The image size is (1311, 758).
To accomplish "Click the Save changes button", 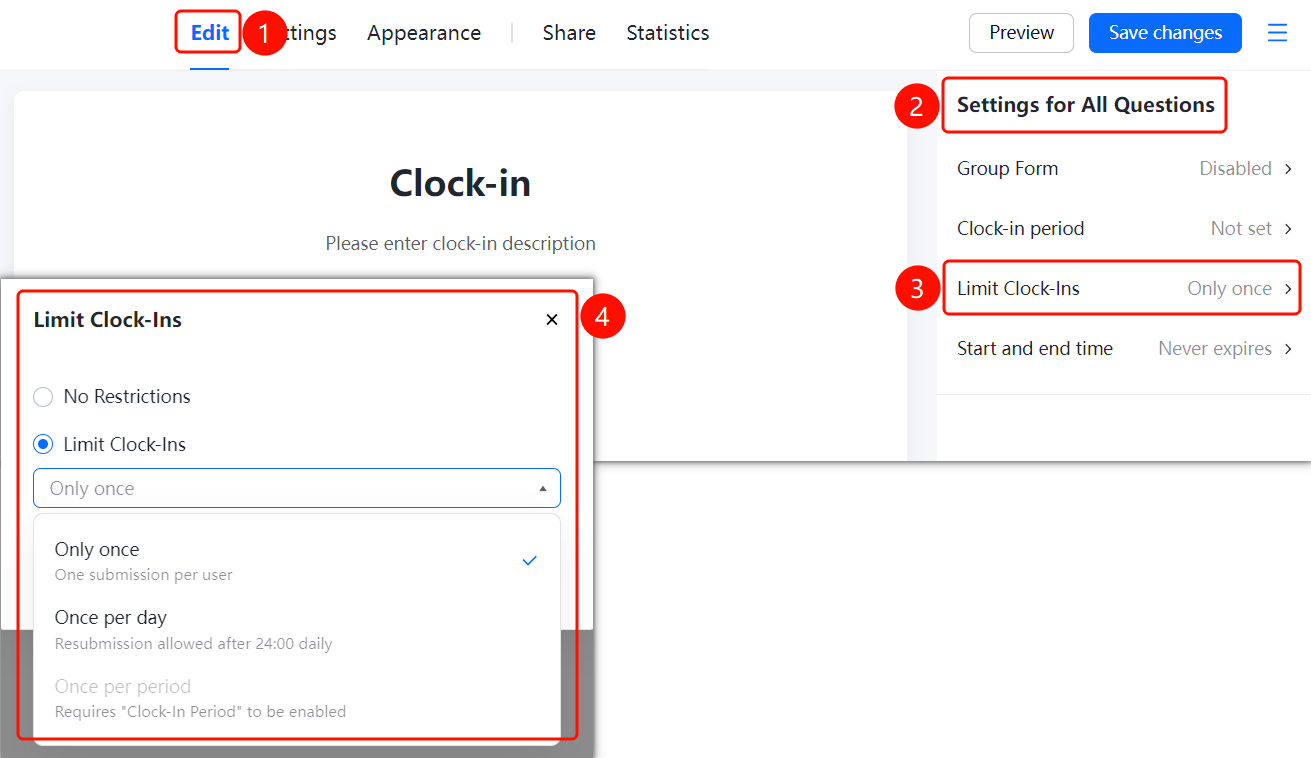I will 1165,33.
